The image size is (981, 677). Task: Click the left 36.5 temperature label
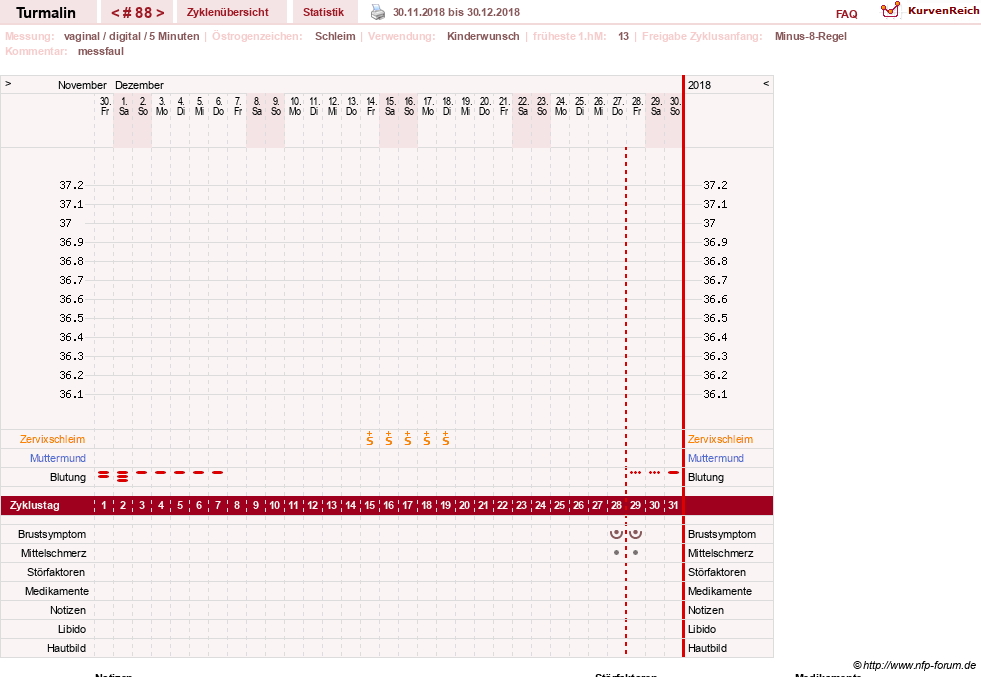click(71, 318)
